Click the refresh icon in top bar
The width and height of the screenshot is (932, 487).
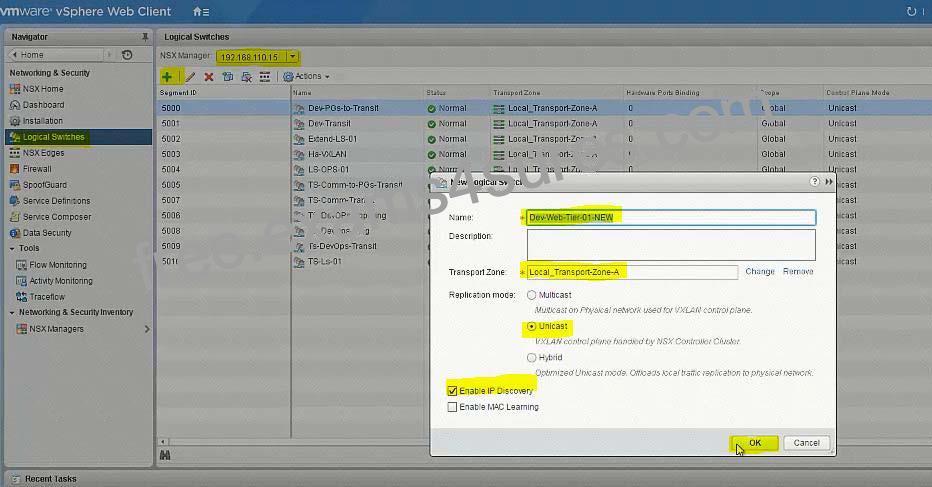pyautogui.click(x=911, y=11)
